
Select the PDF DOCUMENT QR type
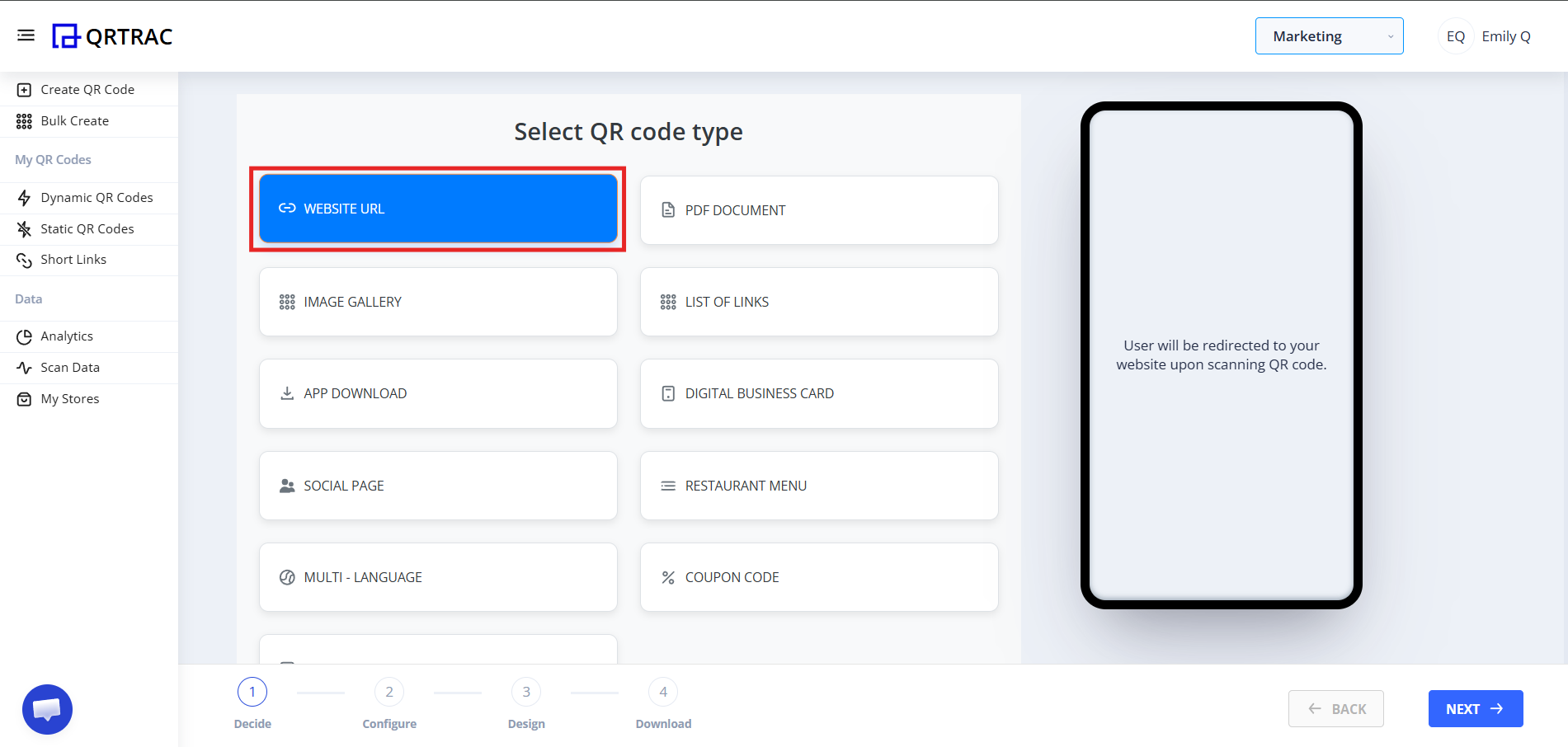[818, 209]
